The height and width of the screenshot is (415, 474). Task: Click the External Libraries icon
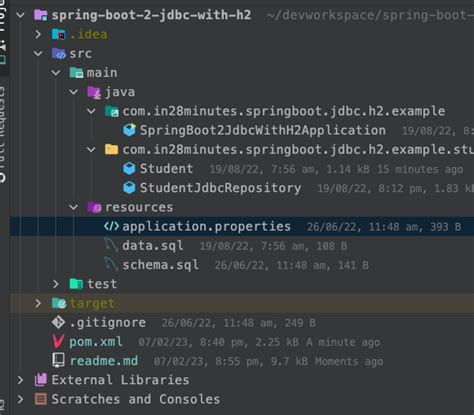click(x=41, y=380)
